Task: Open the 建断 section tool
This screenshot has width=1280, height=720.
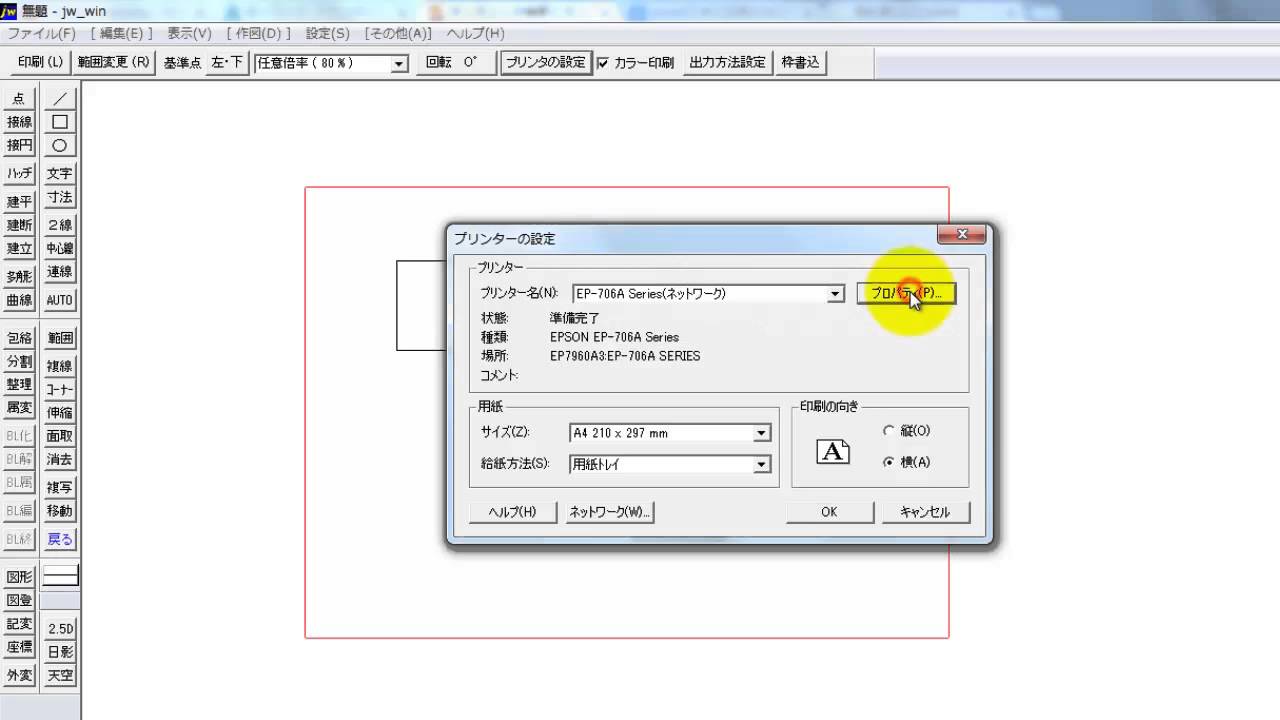Action: tap(19, 225)
